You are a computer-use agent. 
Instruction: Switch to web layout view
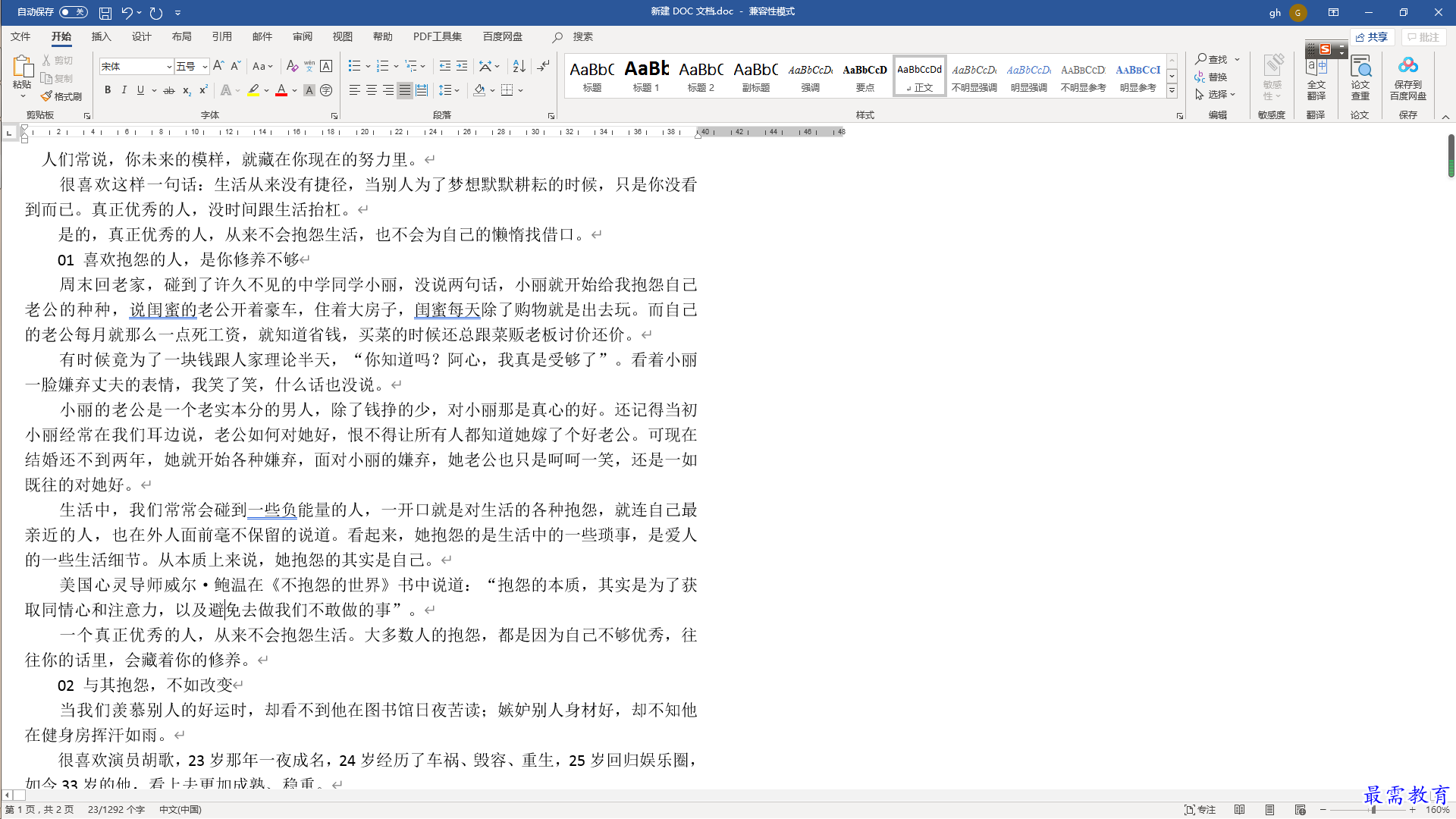point(1300,809)
